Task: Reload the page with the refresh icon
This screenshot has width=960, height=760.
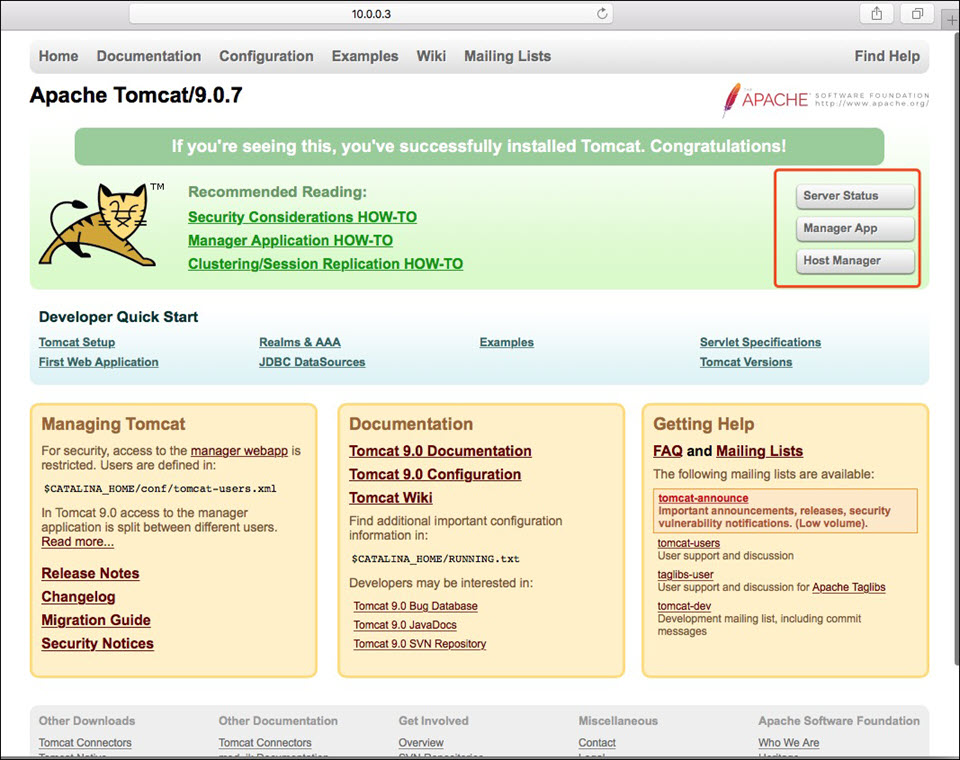Action: (x=602, y=13)
